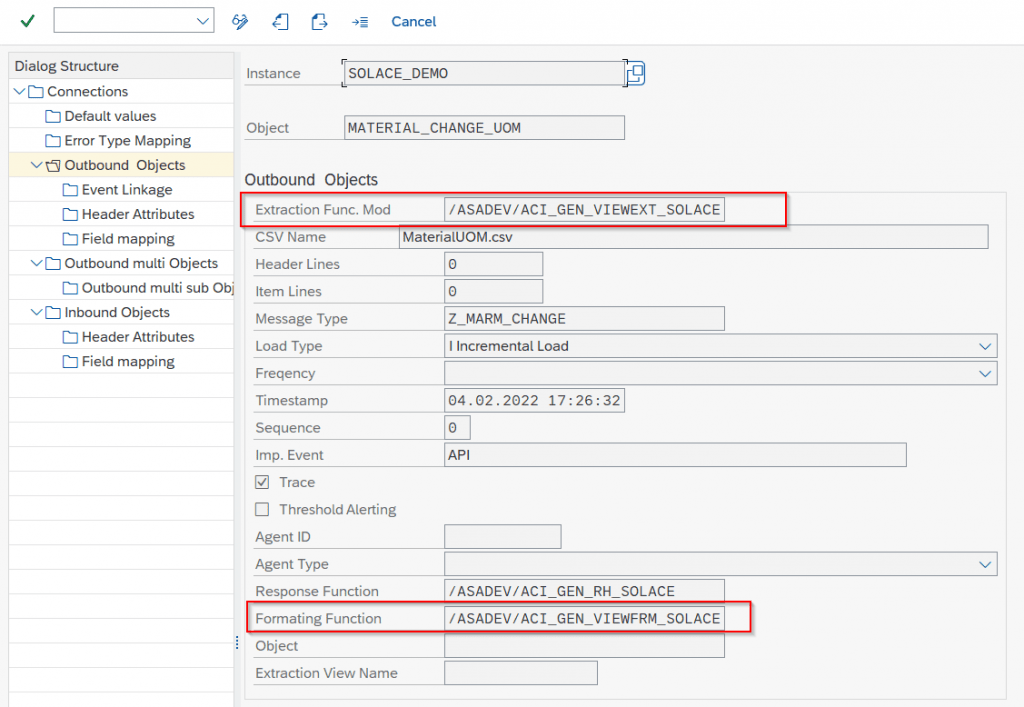Viewport: 1024px width, 707px height.
Task: Click the forward-arrow document icon
Action: click(319, 20)
